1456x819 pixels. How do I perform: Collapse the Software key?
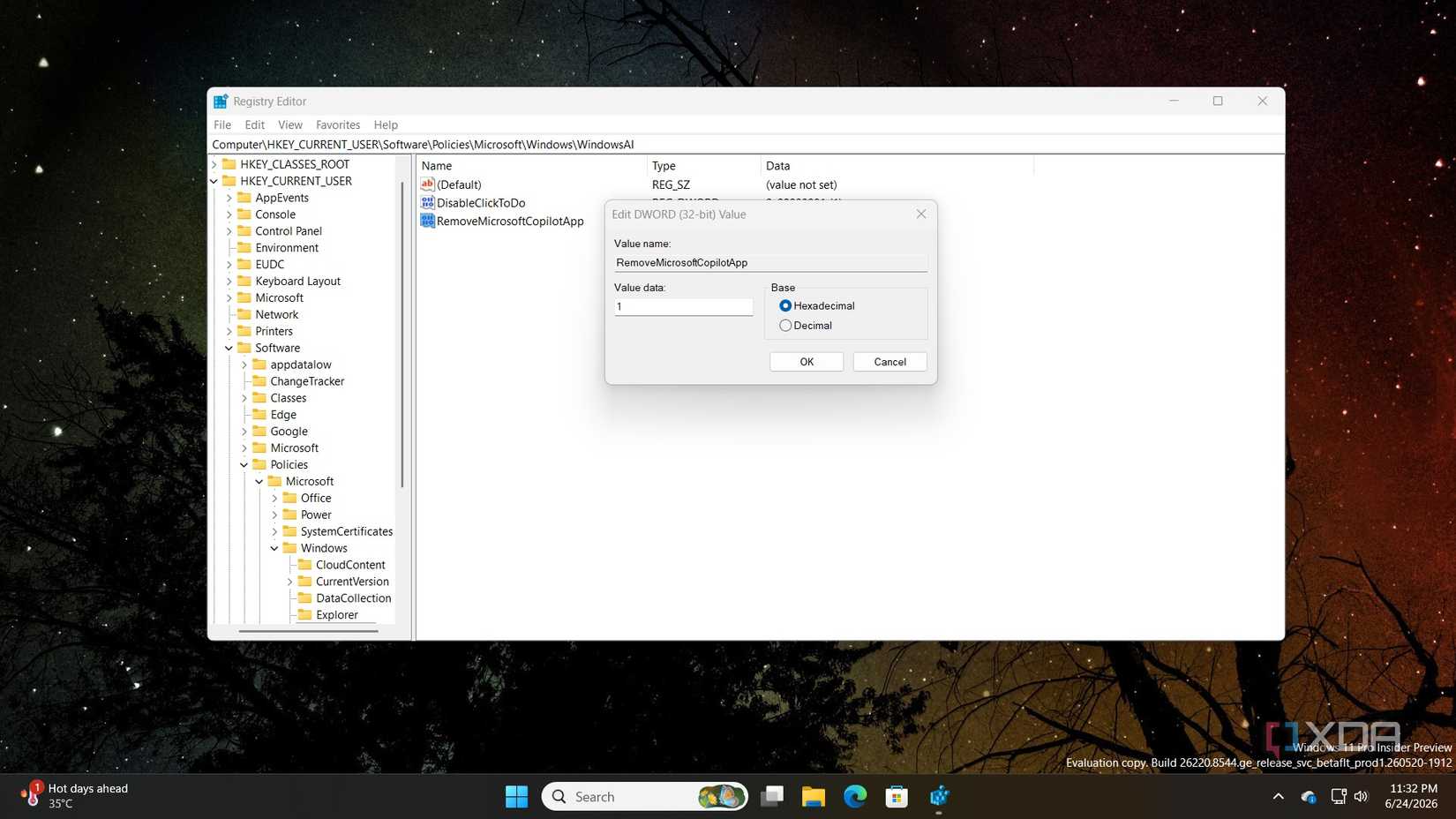tap(229, 348)
